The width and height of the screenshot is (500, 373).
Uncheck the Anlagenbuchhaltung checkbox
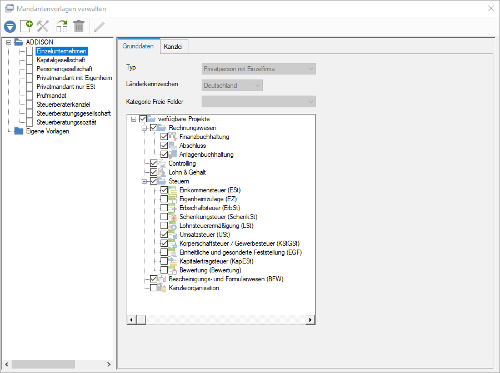164,154
